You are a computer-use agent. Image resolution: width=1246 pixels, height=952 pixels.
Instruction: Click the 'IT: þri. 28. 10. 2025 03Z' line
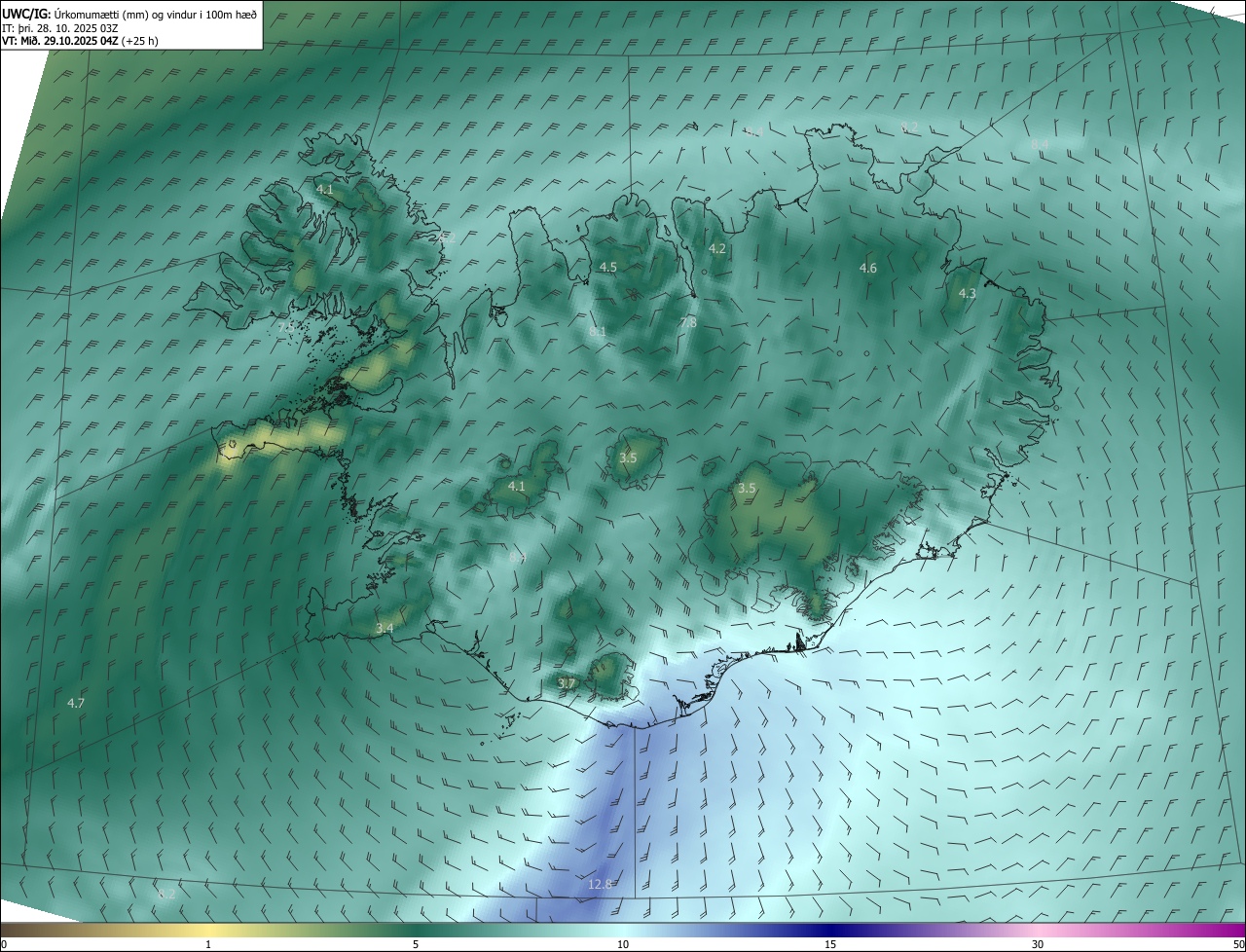coord(61,28)
